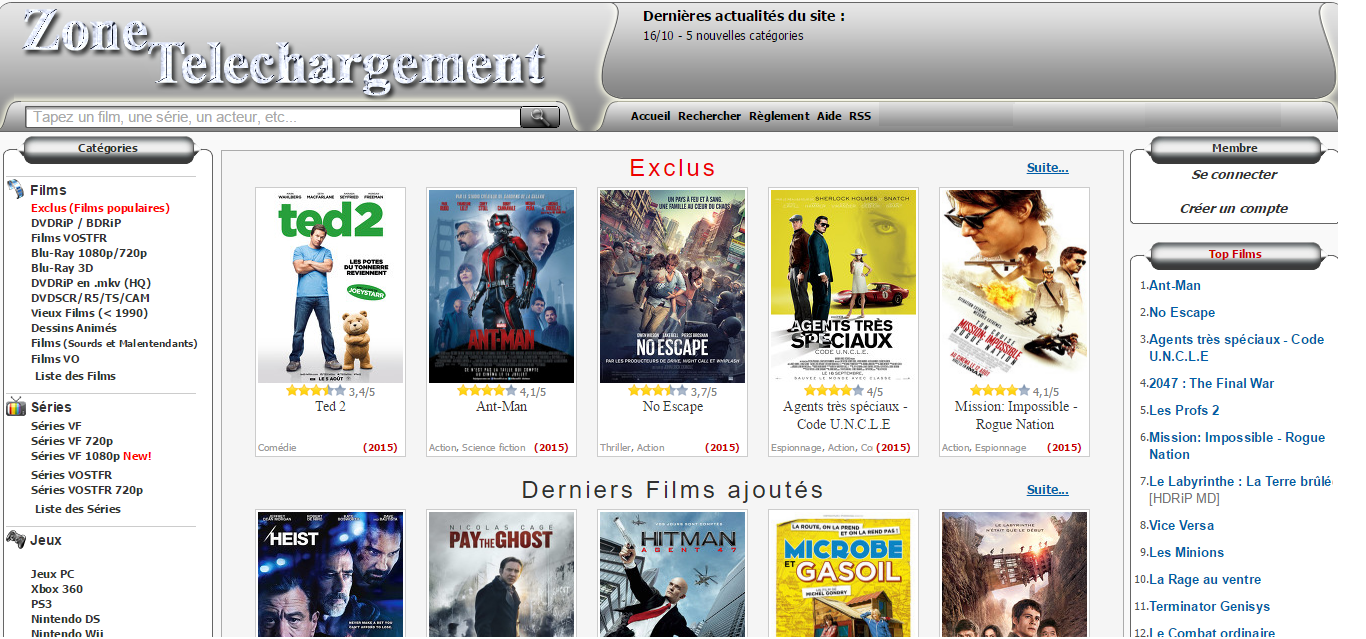Open the RSS feed link

(x=860, y=116)
